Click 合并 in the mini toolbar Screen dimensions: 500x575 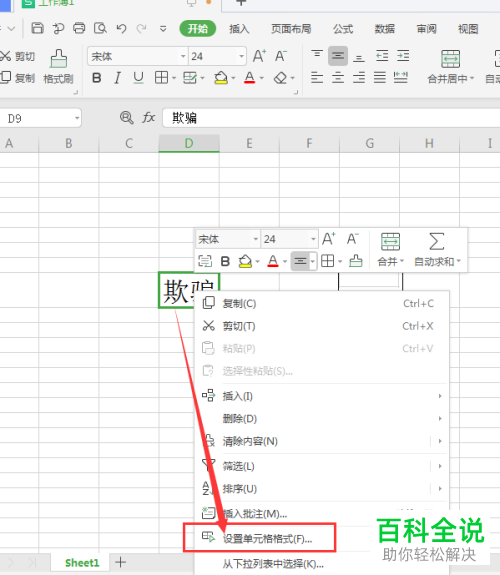(390, 249)
